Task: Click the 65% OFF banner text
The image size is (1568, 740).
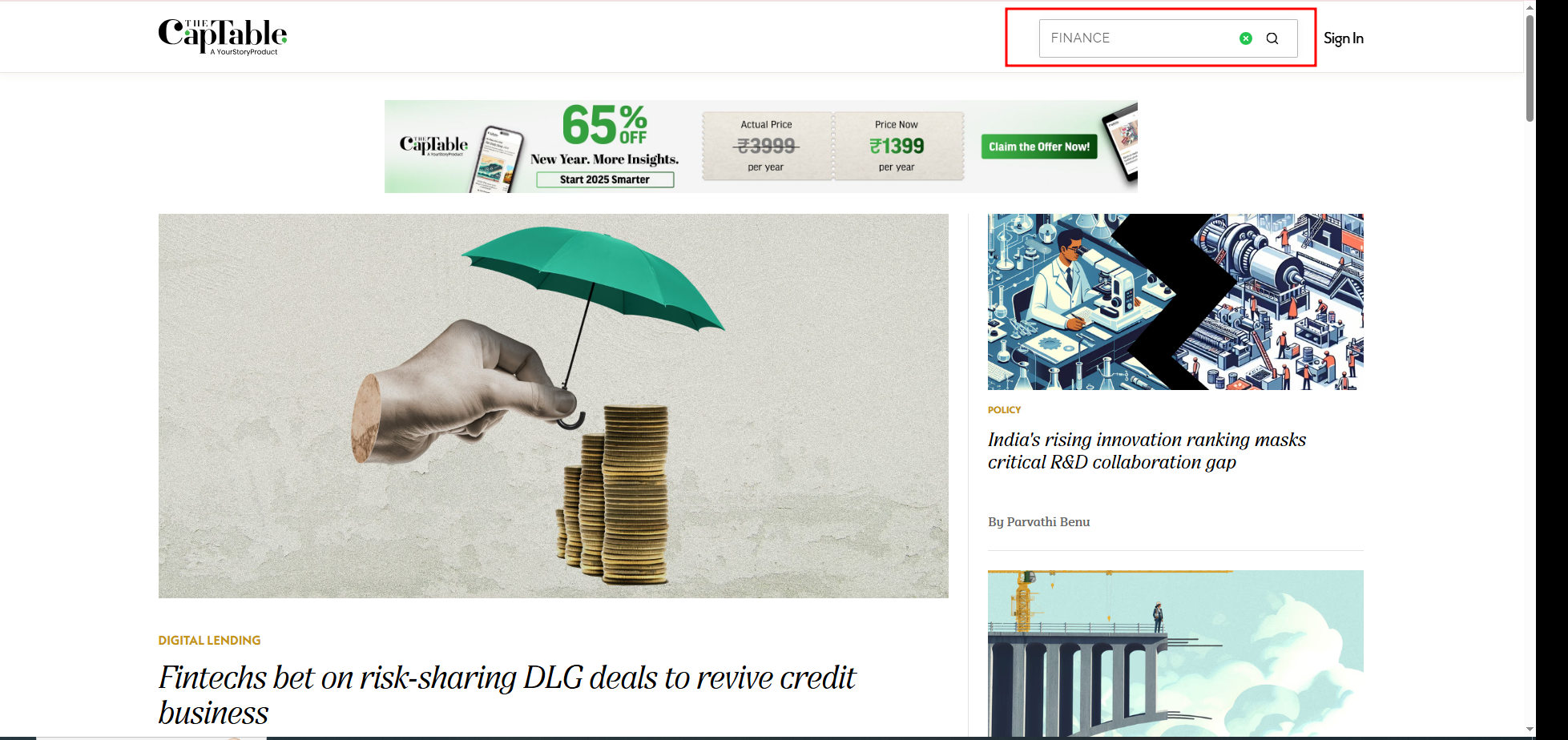Action: [x=604, y=126]
